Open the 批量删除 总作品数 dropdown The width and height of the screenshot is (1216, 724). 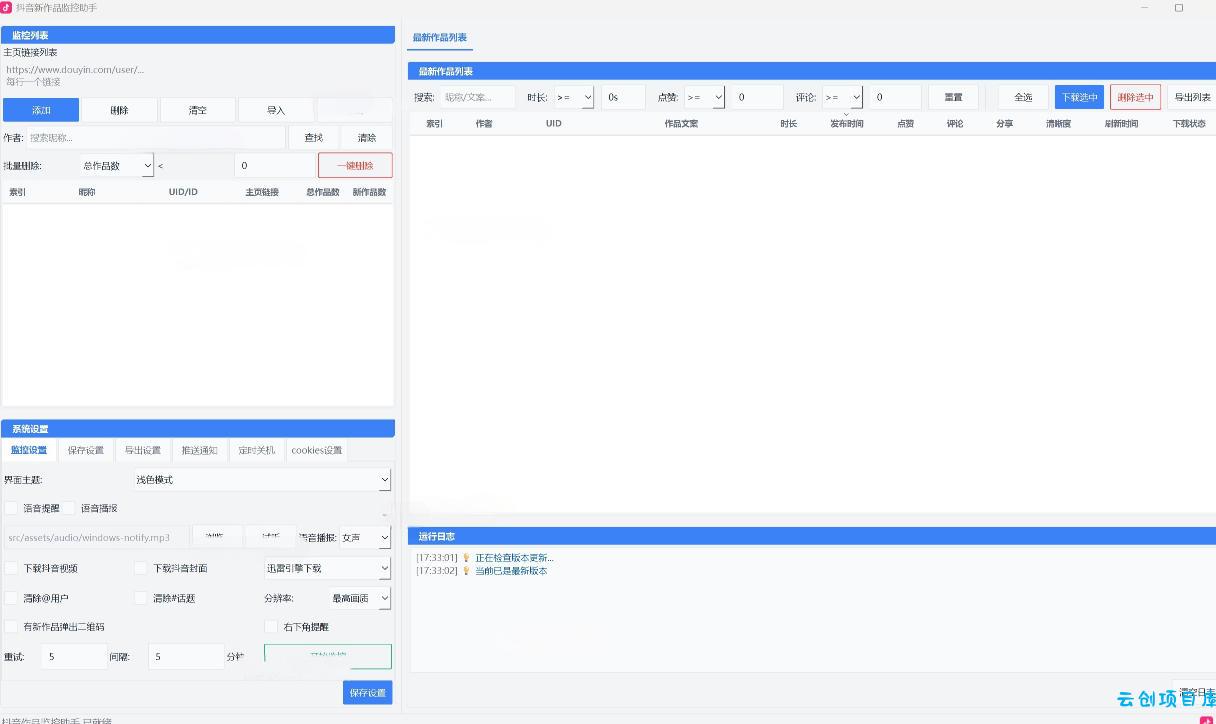117,166
